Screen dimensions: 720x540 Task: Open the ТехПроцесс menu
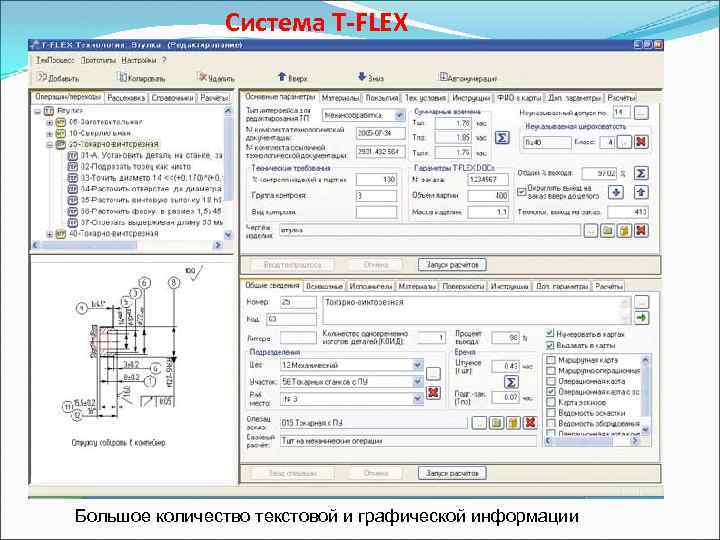tap(55, 60)
